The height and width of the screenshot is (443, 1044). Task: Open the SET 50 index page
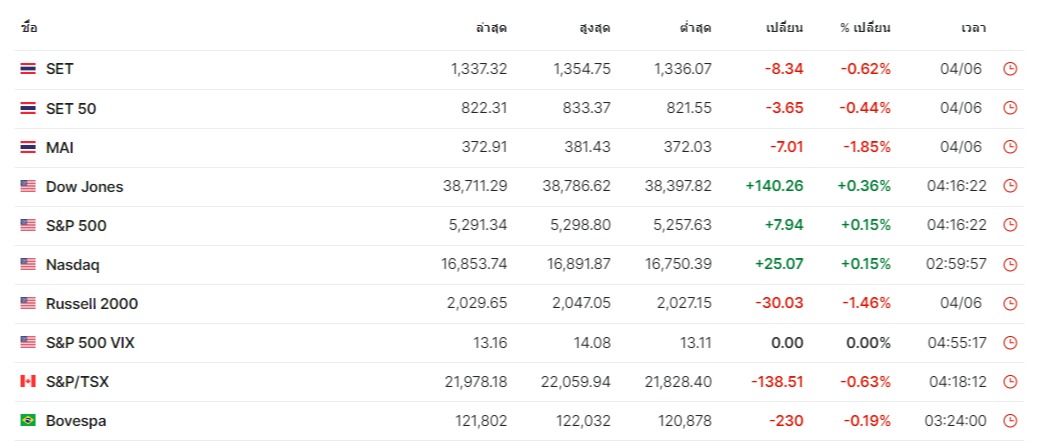tap(71, 108)
